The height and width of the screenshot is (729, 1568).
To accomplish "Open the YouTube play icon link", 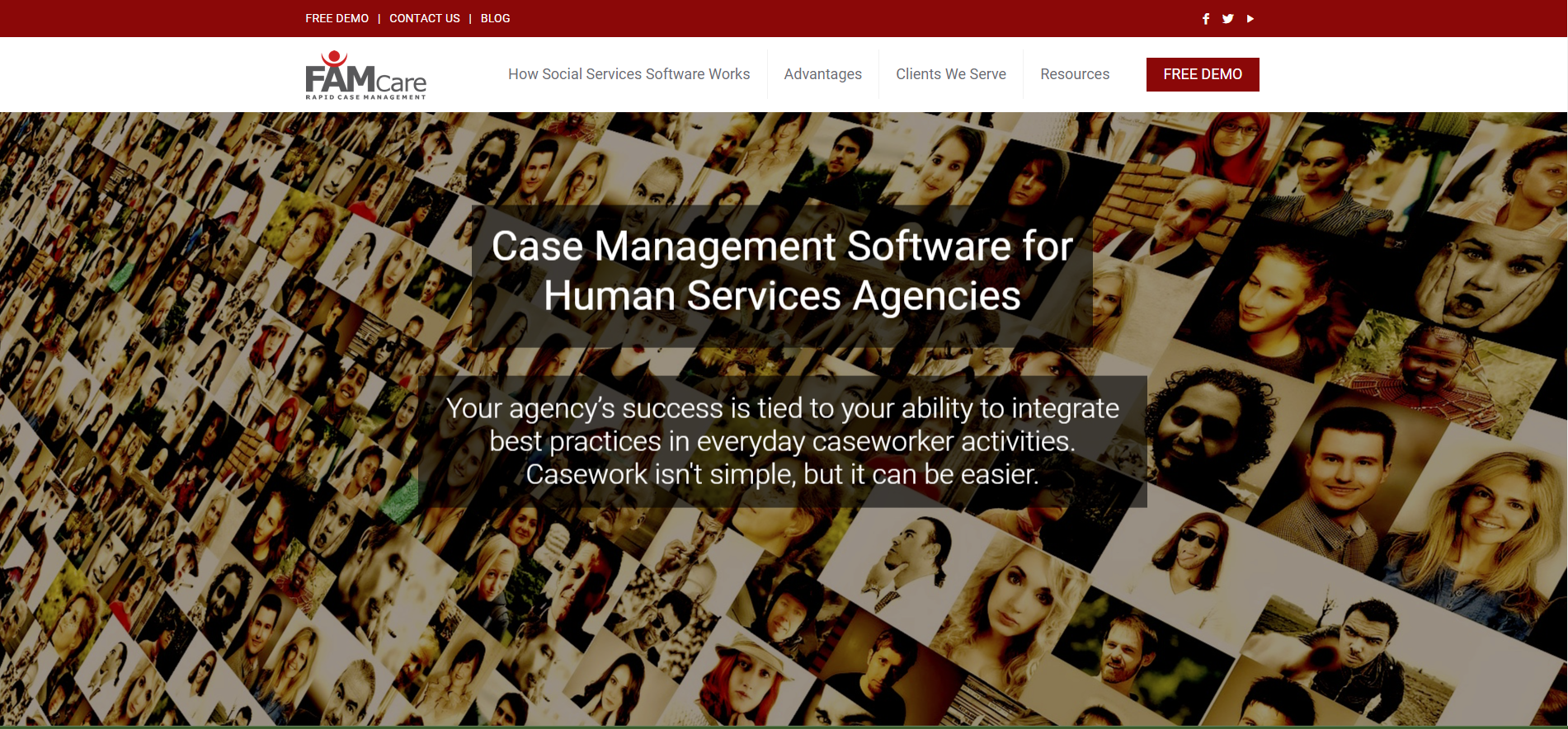I will (x=1250, y=18).
